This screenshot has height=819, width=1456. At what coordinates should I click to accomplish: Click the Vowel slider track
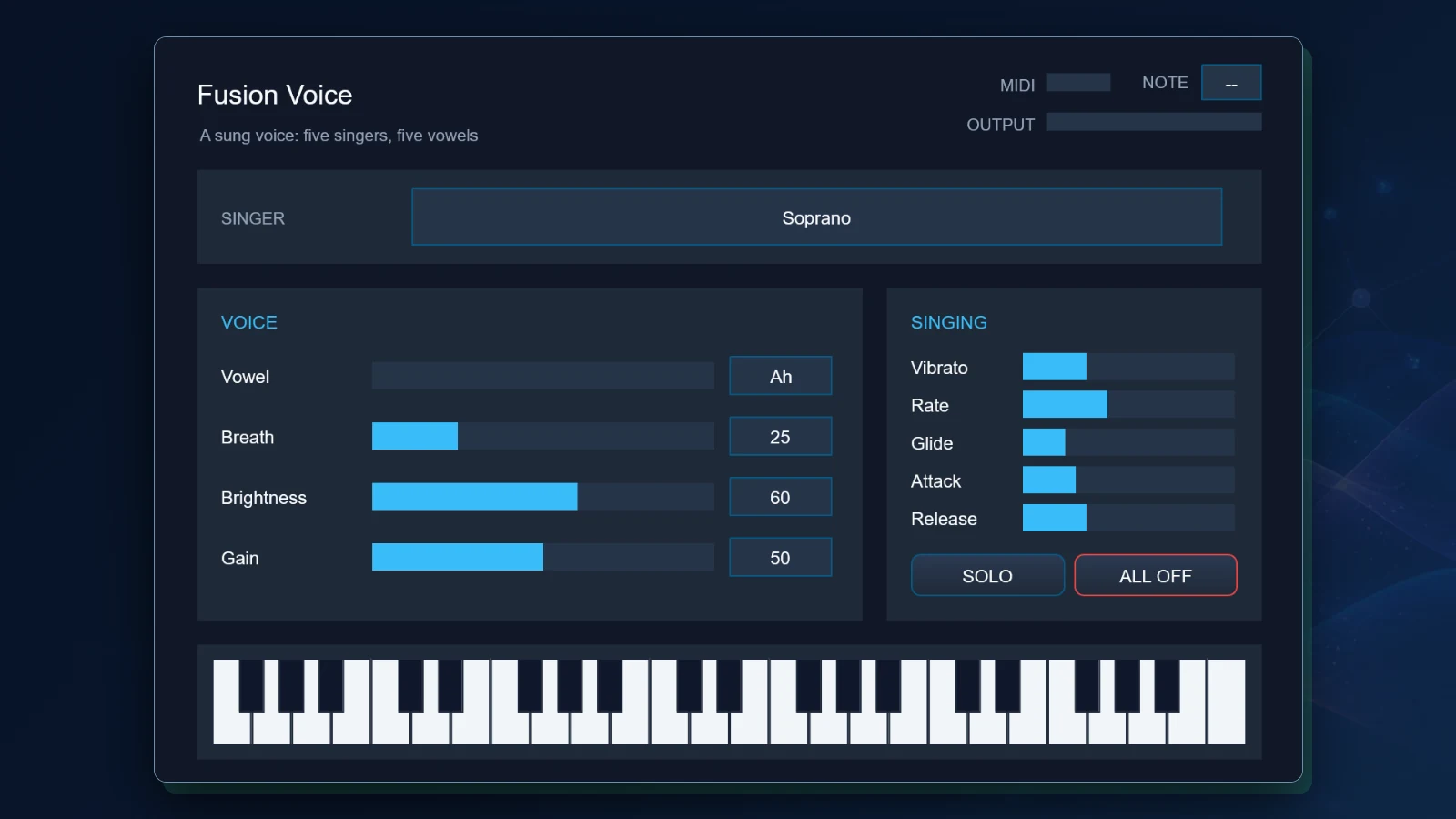(x=542, y=376)
